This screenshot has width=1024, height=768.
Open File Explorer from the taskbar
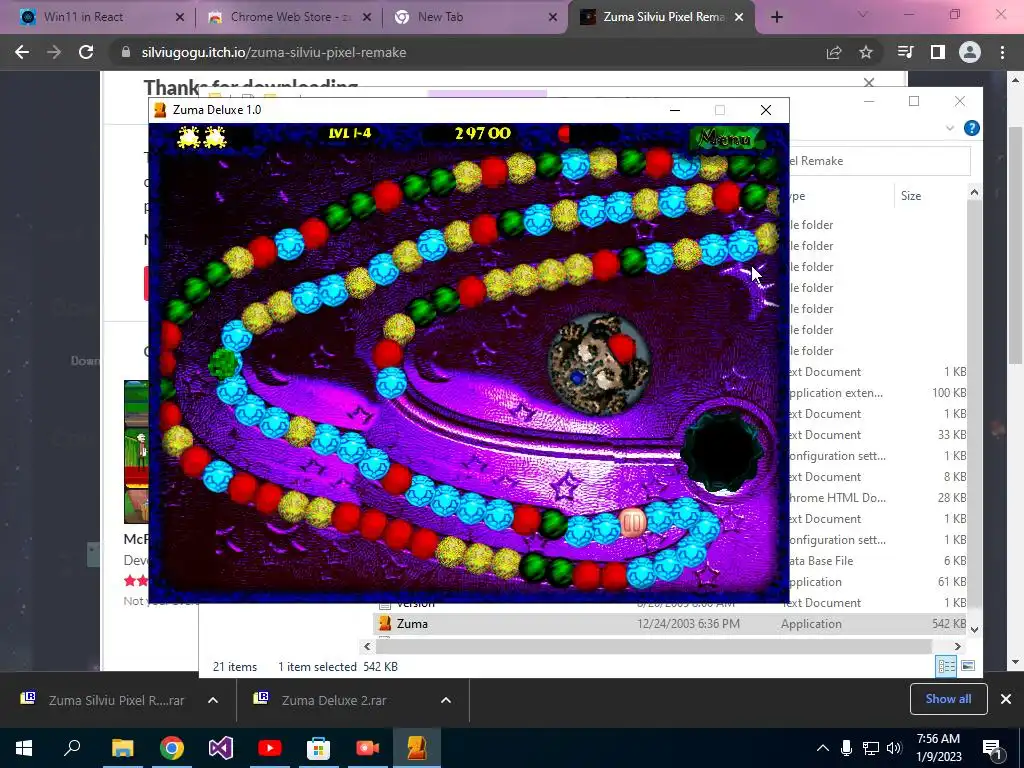click(x=122, y=748)
